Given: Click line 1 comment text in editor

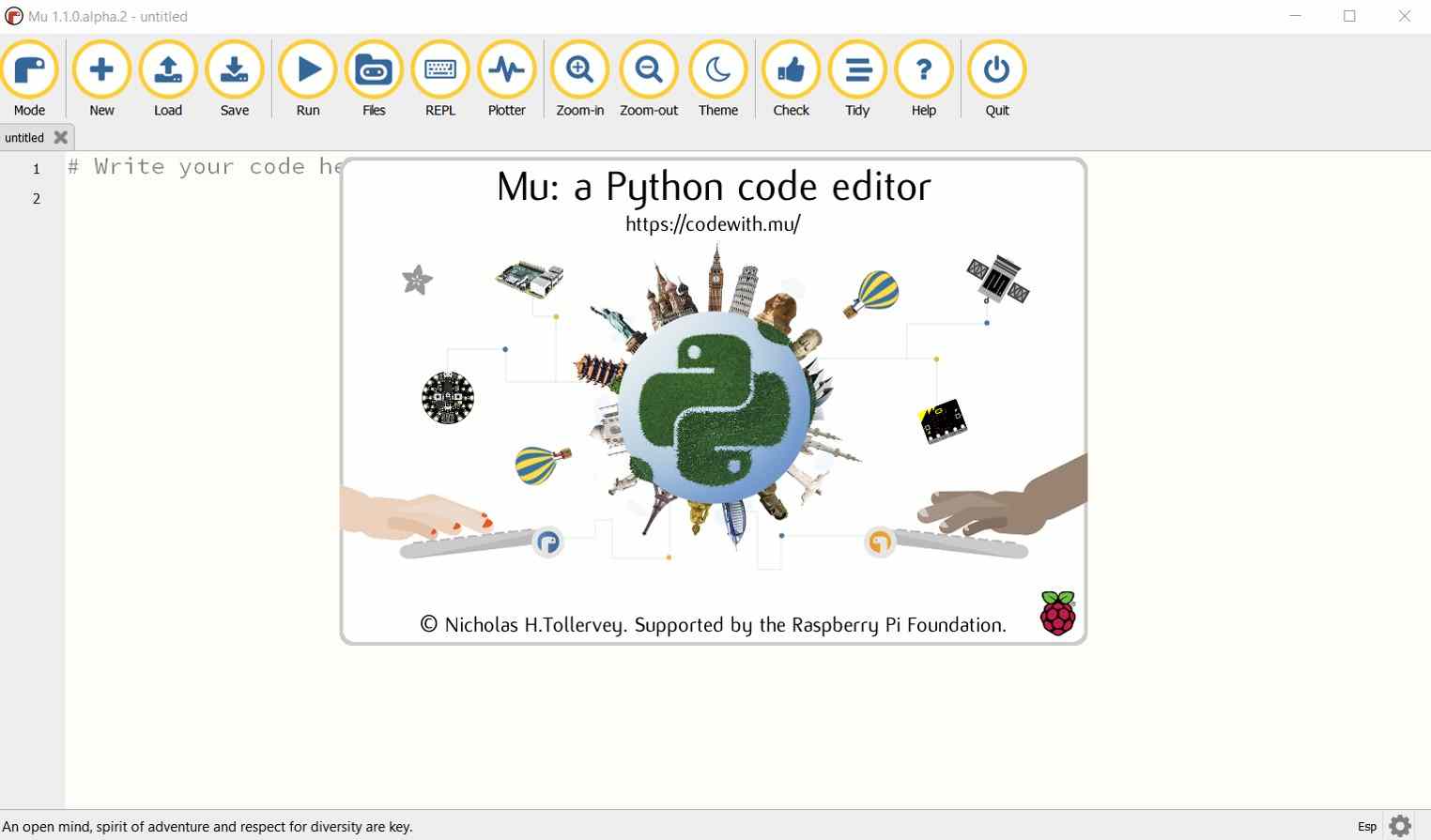Looking at the screenshot, I should (204, 167).
